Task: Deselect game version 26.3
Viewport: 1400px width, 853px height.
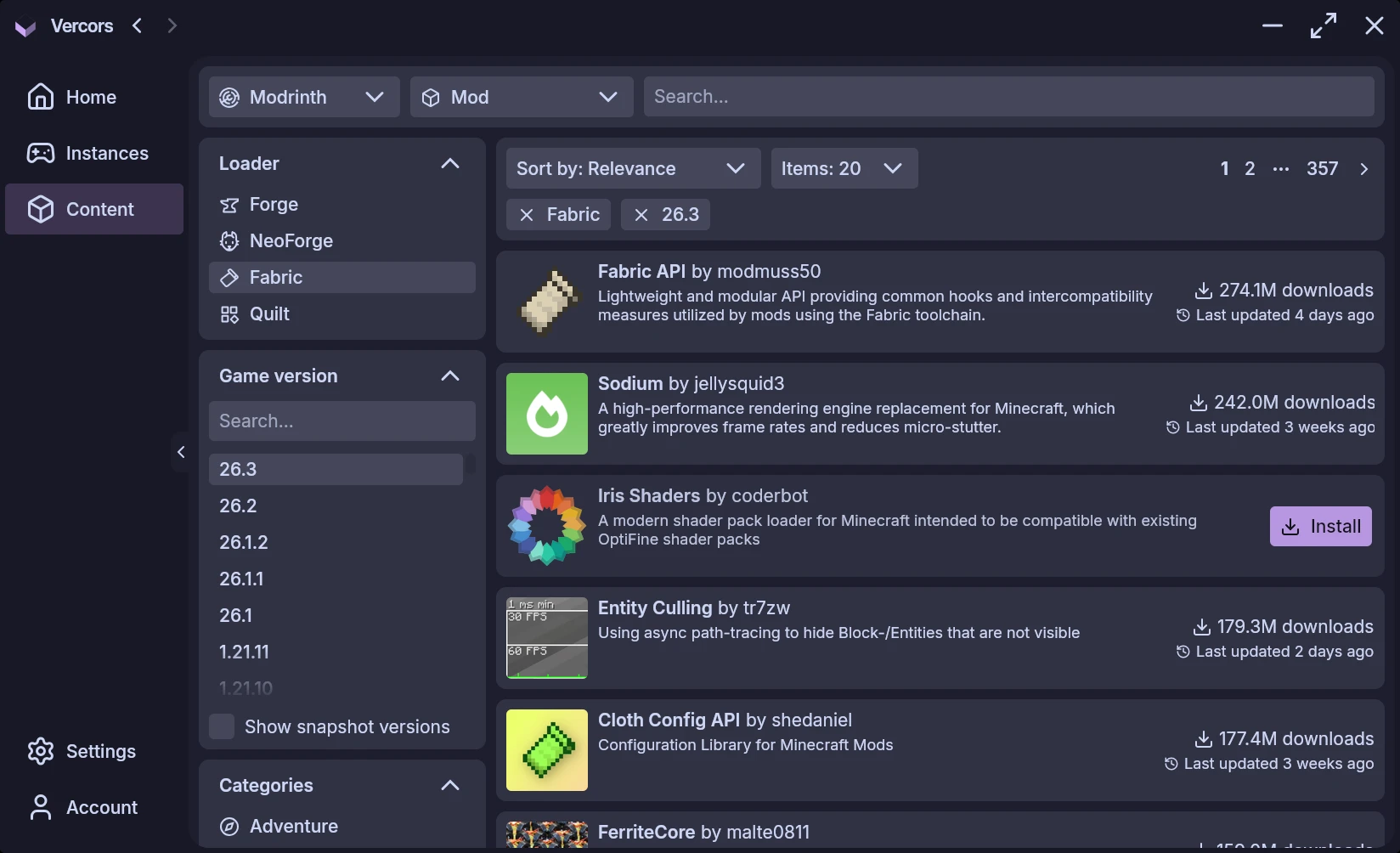Action: pos(336,469)
